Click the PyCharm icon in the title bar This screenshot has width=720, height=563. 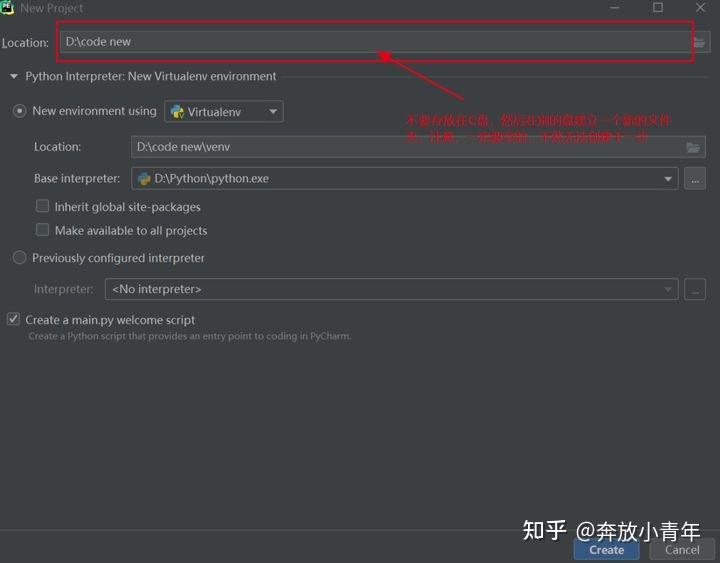point(7,8)
